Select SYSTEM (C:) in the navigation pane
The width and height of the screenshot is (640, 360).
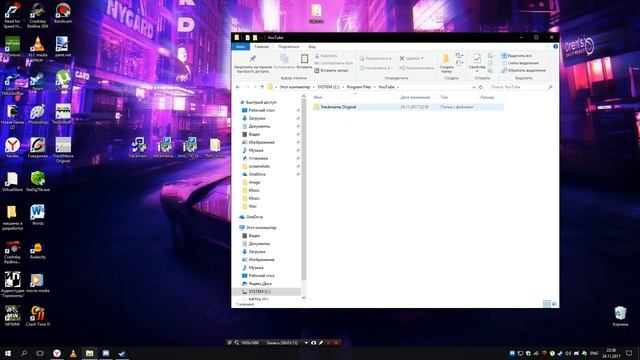click(266, 291)
